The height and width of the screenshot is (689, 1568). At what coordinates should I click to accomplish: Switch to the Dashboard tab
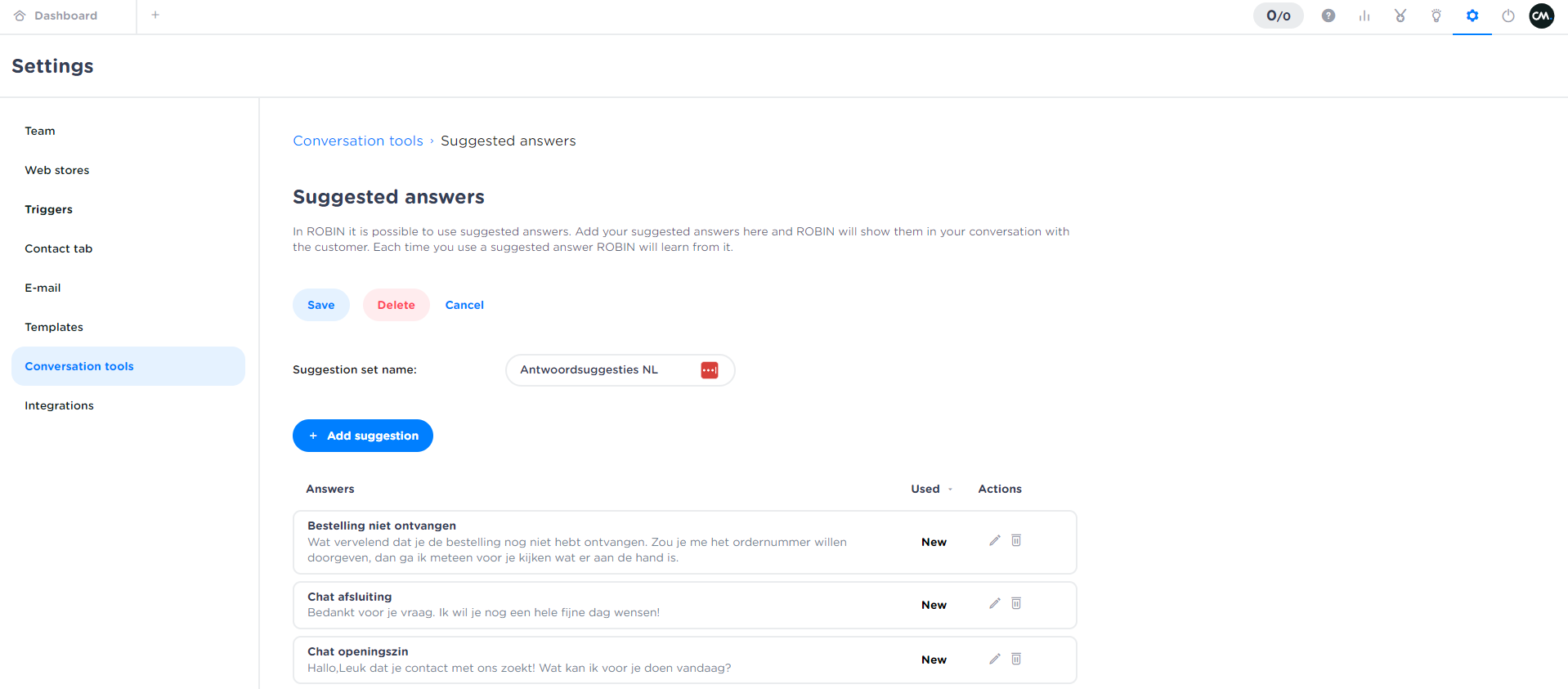pos(65,16)
